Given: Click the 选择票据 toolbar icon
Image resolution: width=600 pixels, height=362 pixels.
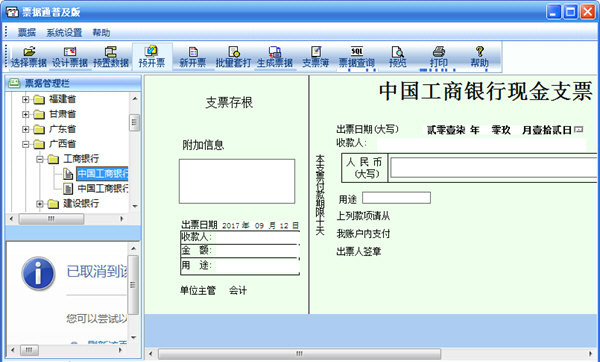Looking at the screenshot, I should coord(29,57).
